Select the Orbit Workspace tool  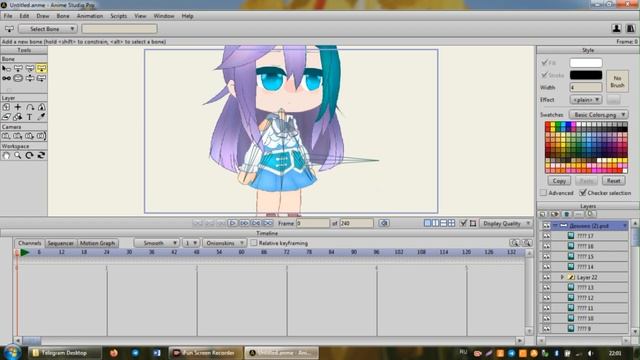coord(41,156)
